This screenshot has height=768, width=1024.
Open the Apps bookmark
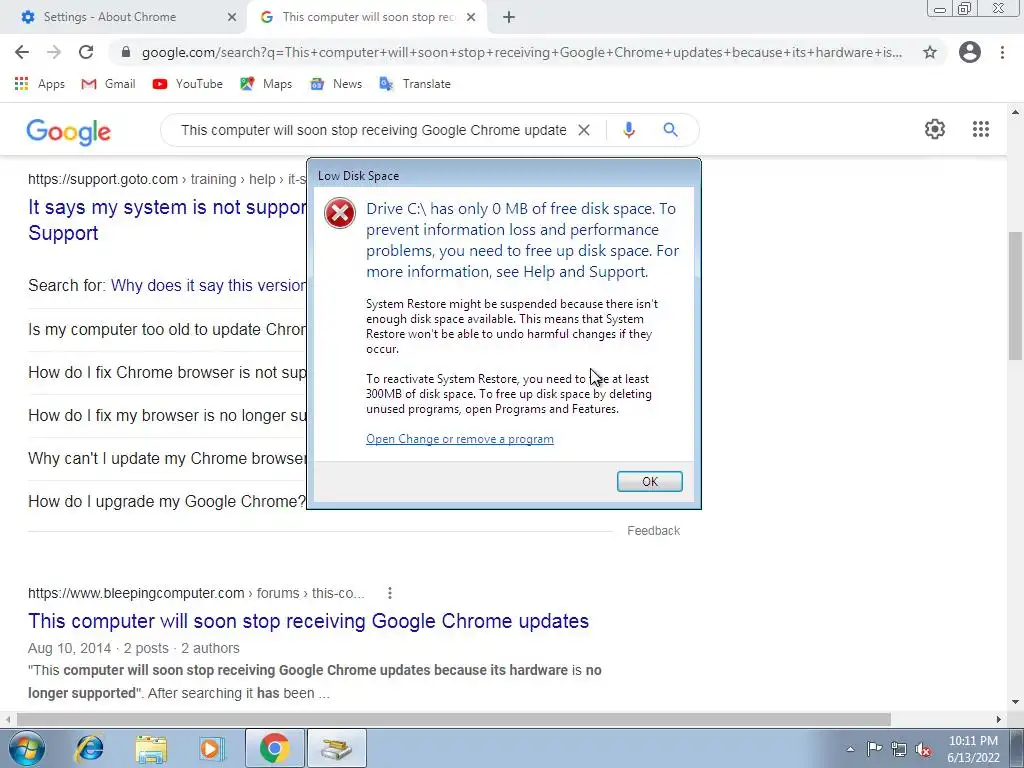[40, 84]
